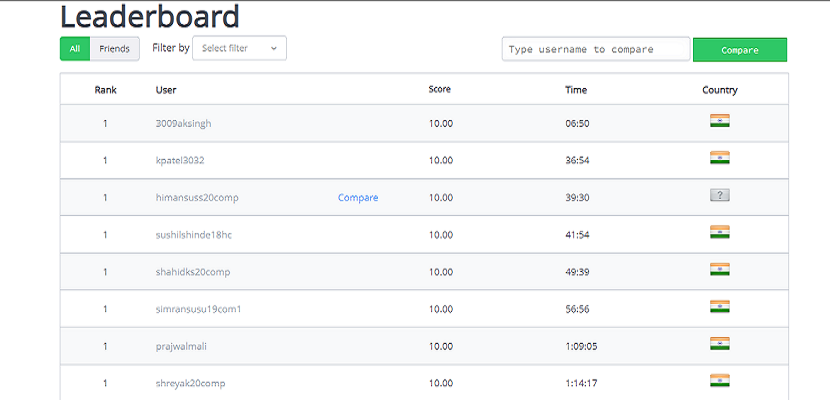Click India flag icon in kpatel3032 row
The width and height of the screenshot is (830, 400).
[x=719, y=158]
